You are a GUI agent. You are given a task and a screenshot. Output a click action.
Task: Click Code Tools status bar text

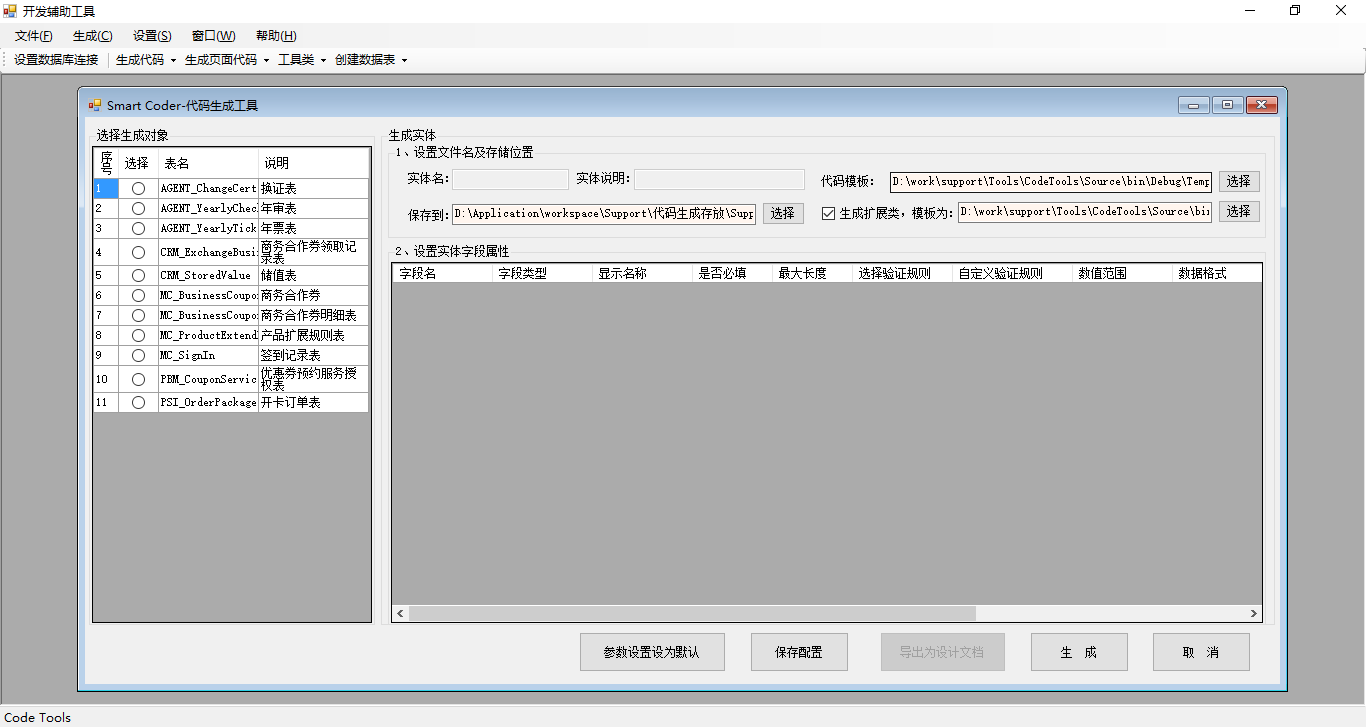38,717
